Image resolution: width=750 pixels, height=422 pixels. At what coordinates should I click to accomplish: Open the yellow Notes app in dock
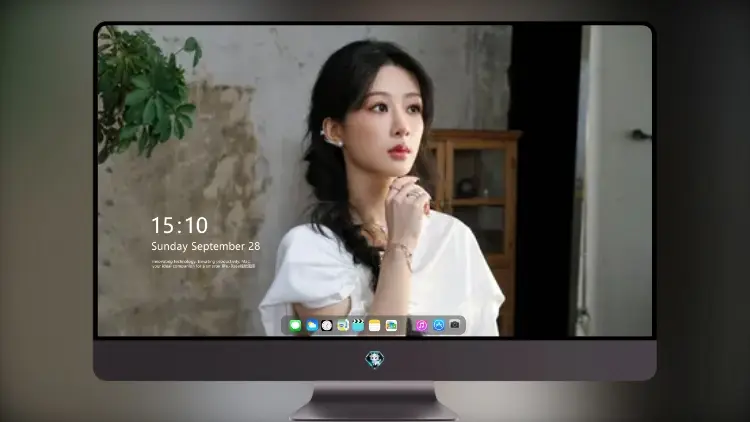click(375, 325)
